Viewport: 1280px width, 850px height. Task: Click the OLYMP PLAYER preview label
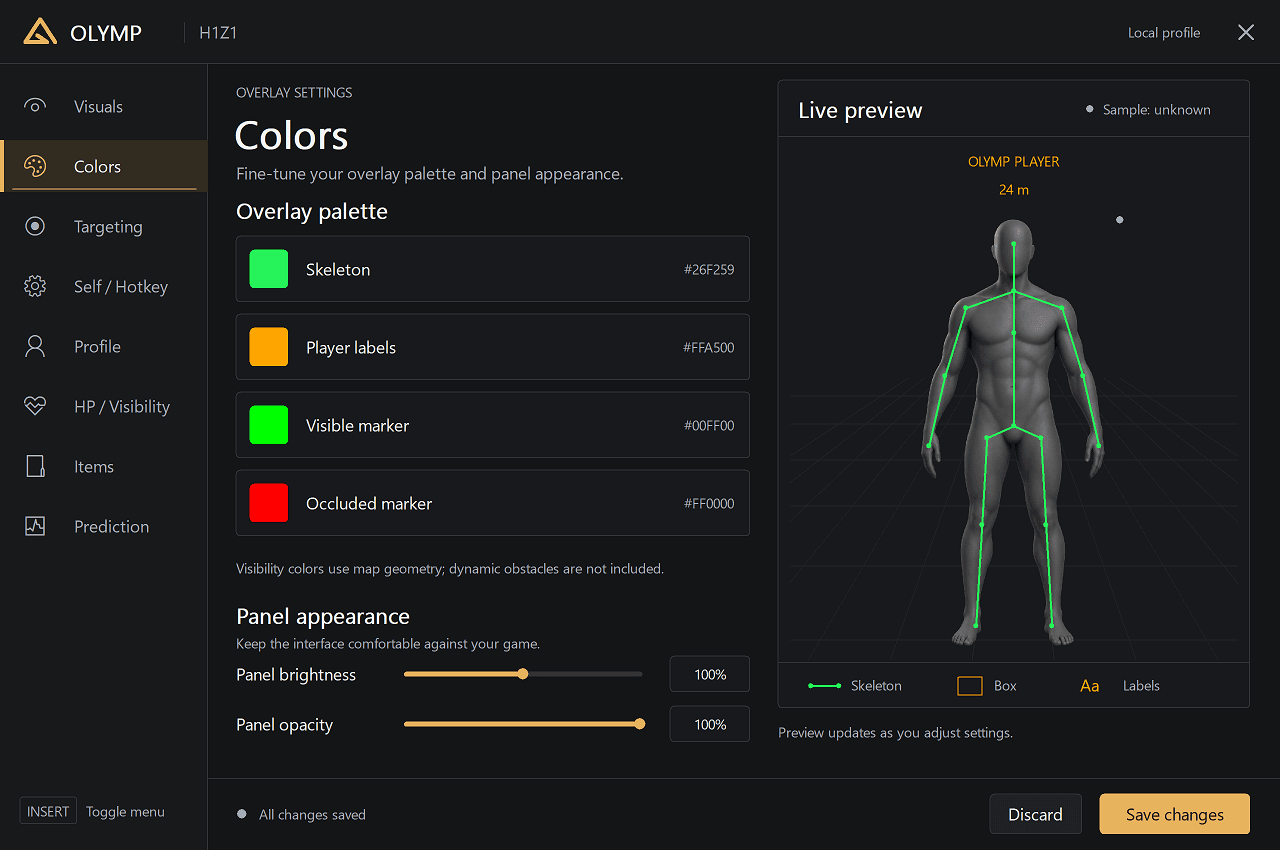coord(1014,161)
